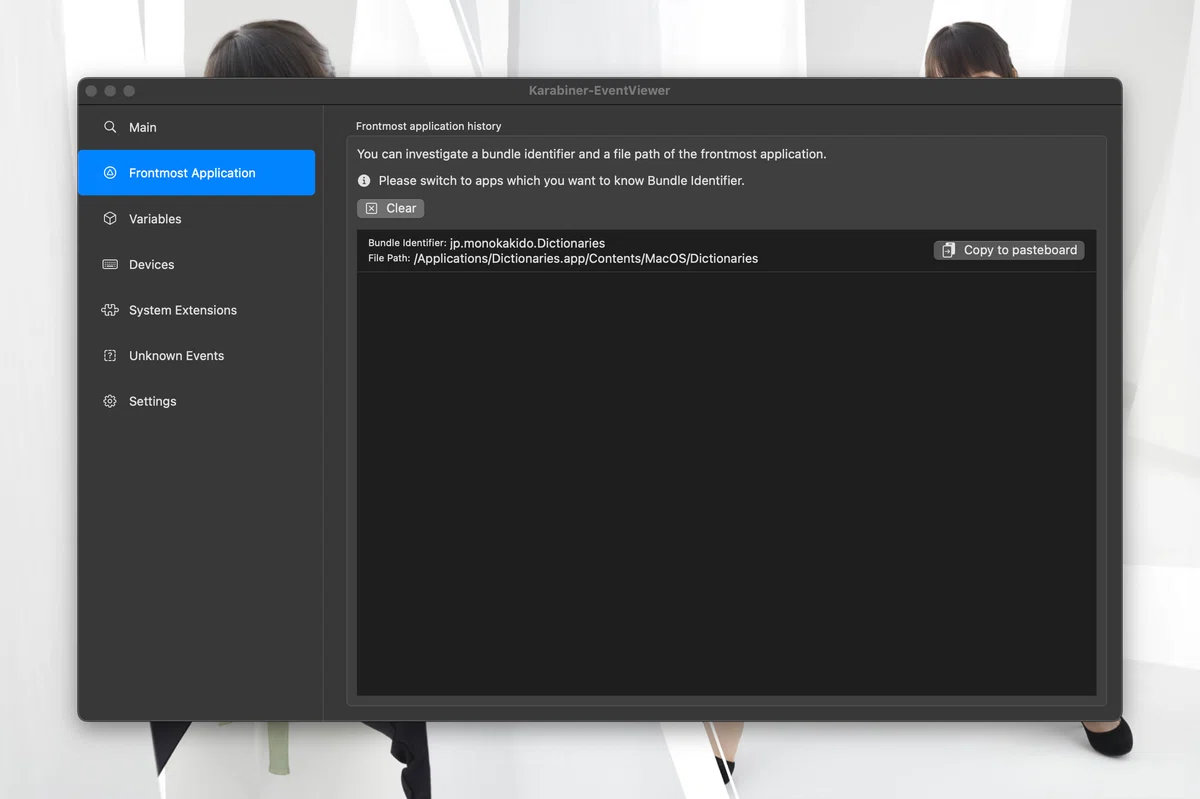The width and height of the screenshot is (1200, 799).
Task: Clear the frontmost application history
Action: point(391,208)
